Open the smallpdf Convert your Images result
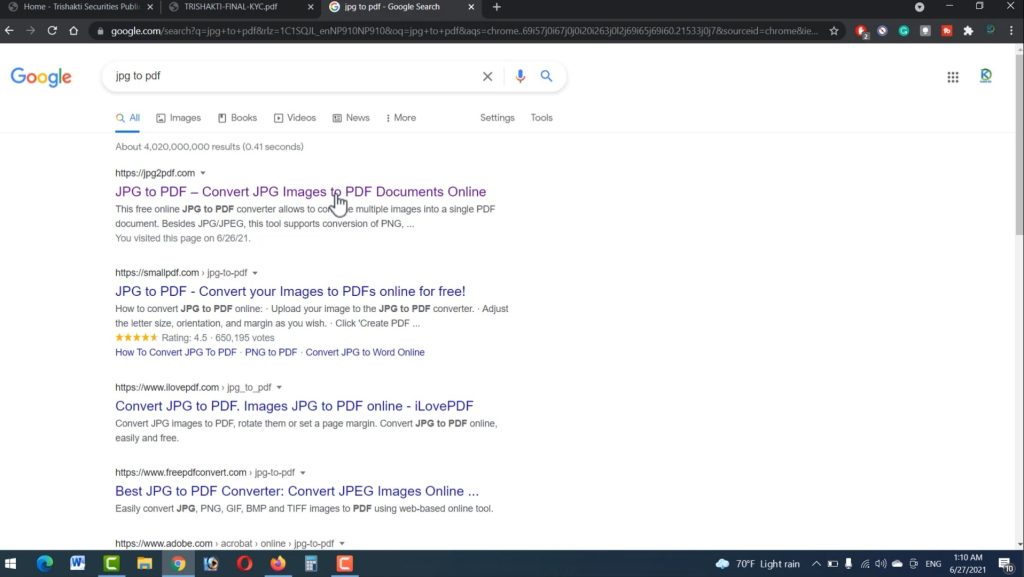The height and width of the screenshot is (577, 1024). (290, 291)
